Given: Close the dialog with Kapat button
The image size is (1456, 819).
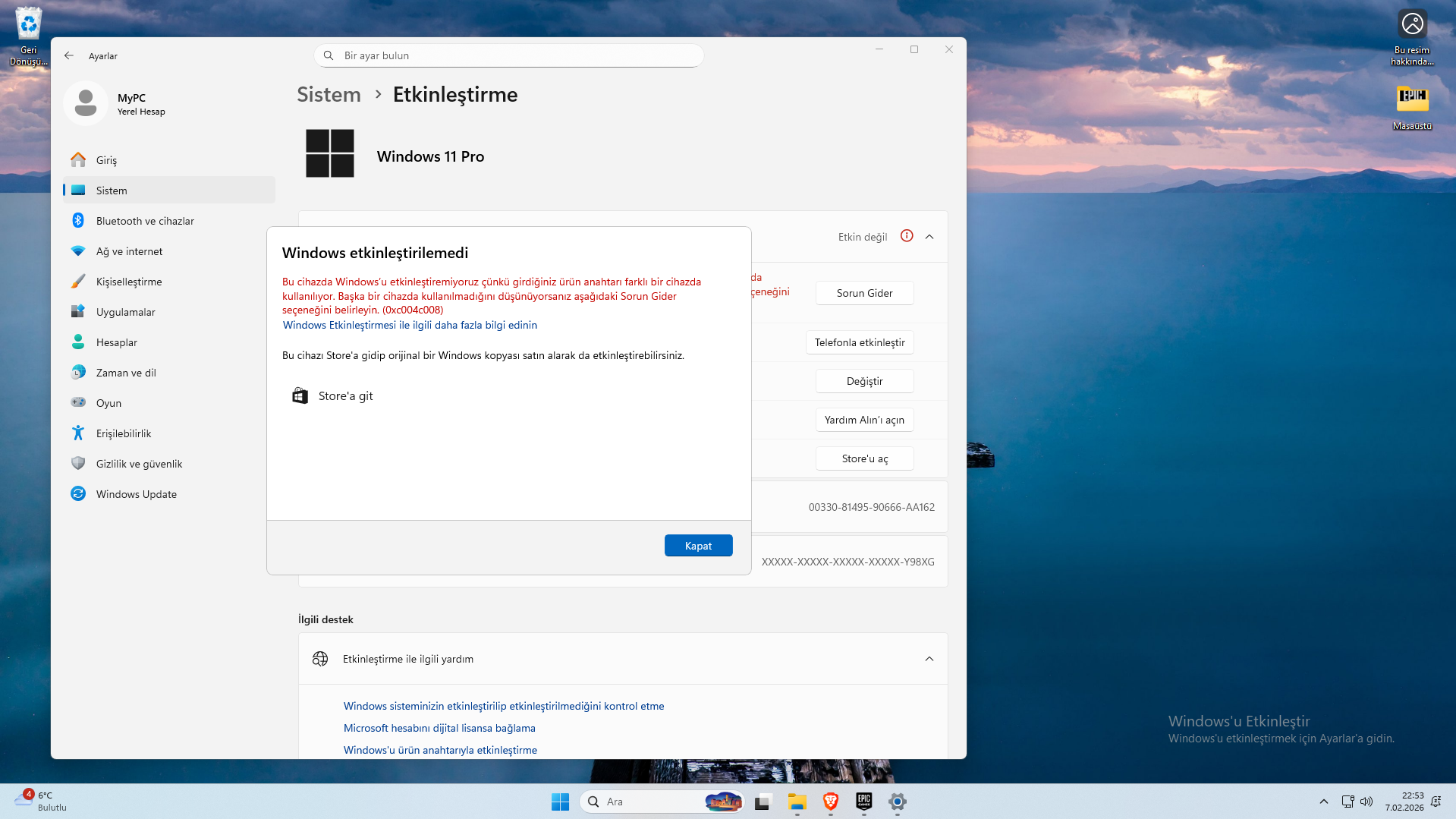Looking at the screenshot, I should point(698,546).
